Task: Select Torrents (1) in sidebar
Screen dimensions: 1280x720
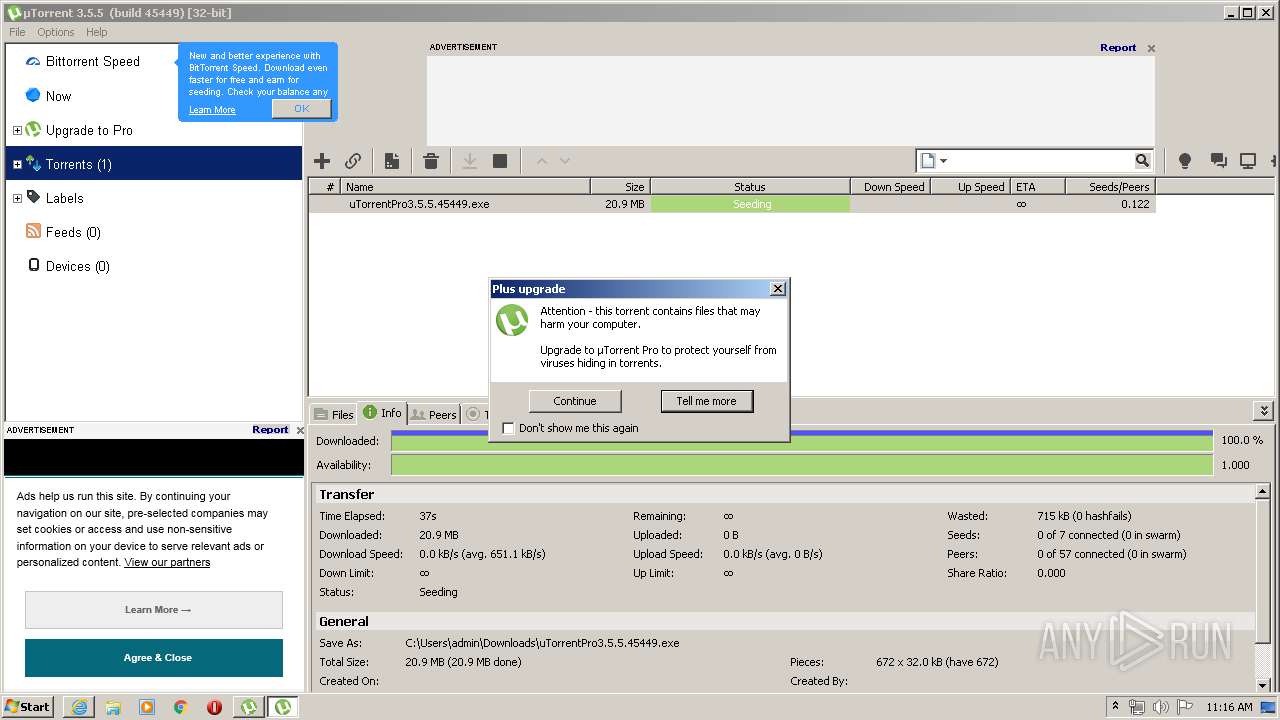Action: click(x=154, y=164)
